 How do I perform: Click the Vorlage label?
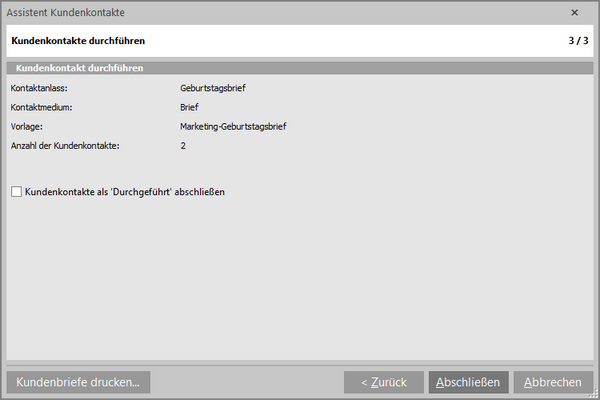[26, 127]
